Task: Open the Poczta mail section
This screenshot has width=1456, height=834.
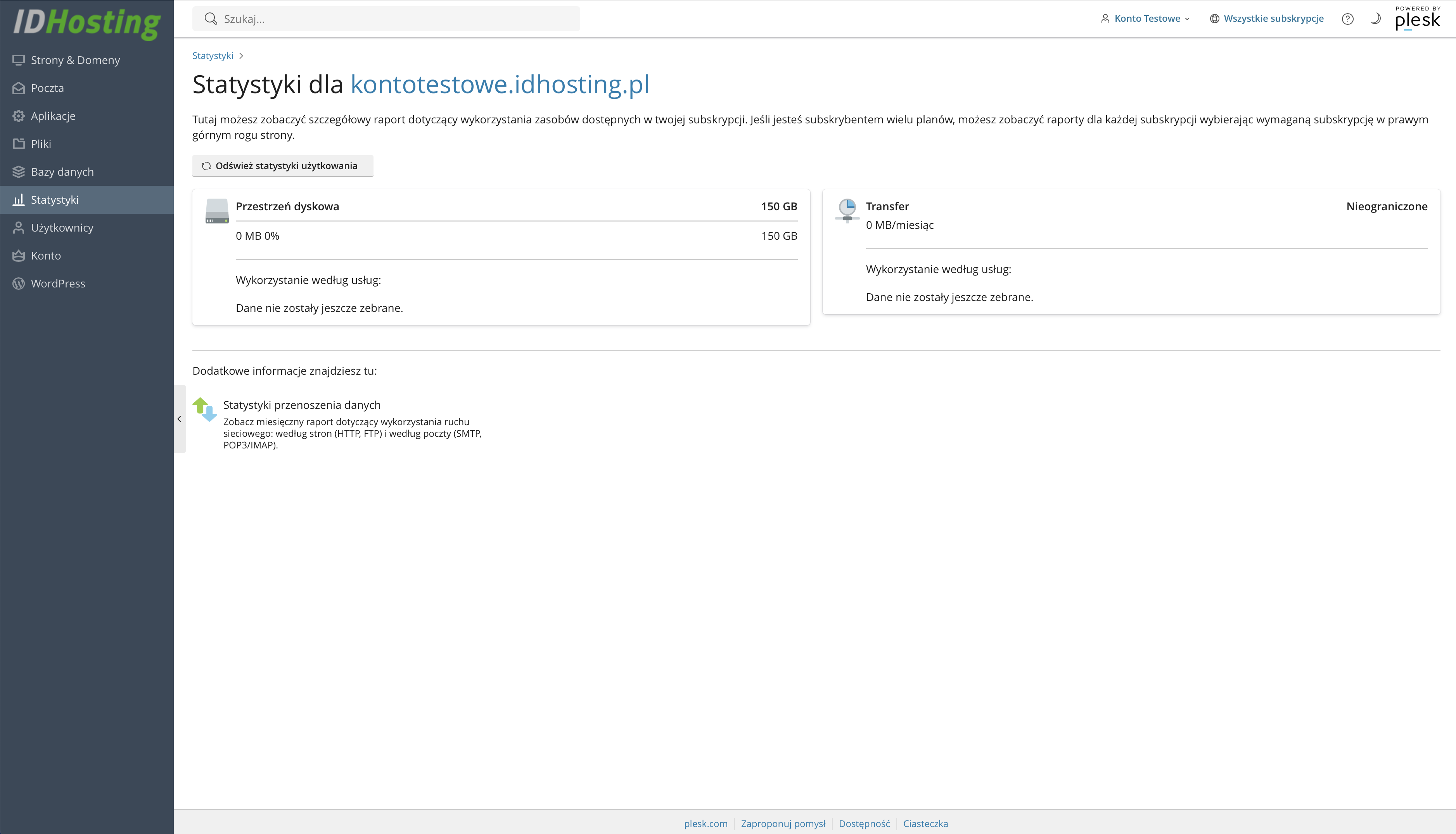Action: coord(47,88)
